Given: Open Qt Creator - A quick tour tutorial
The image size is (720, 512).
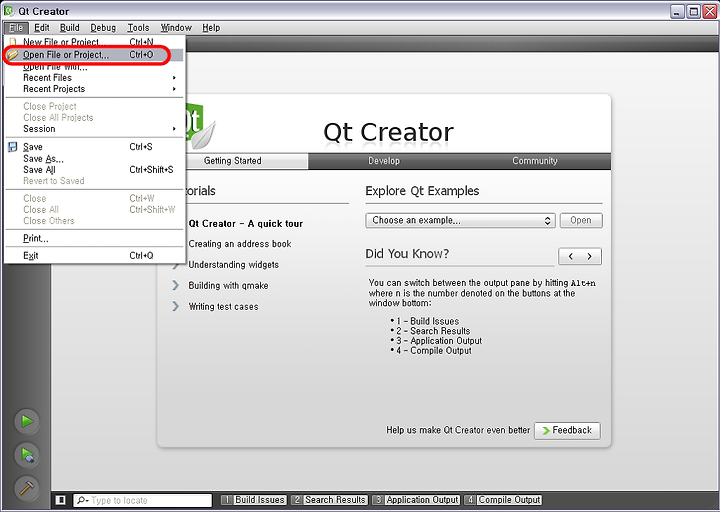Looking at the screenshot, I should pyautogui.click(x=246, y=224).
